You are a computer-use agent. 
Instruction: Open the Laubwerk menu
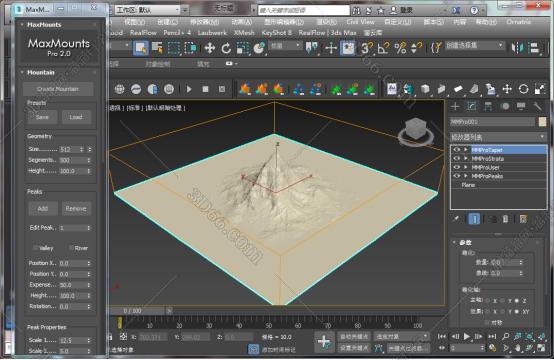tap(212, 33)
